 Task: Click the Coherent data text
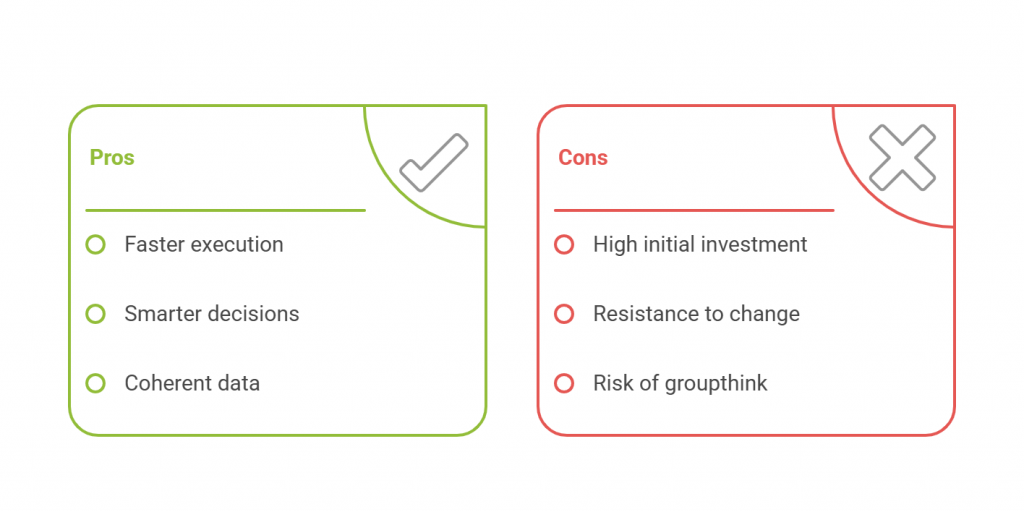coord(192,383)
